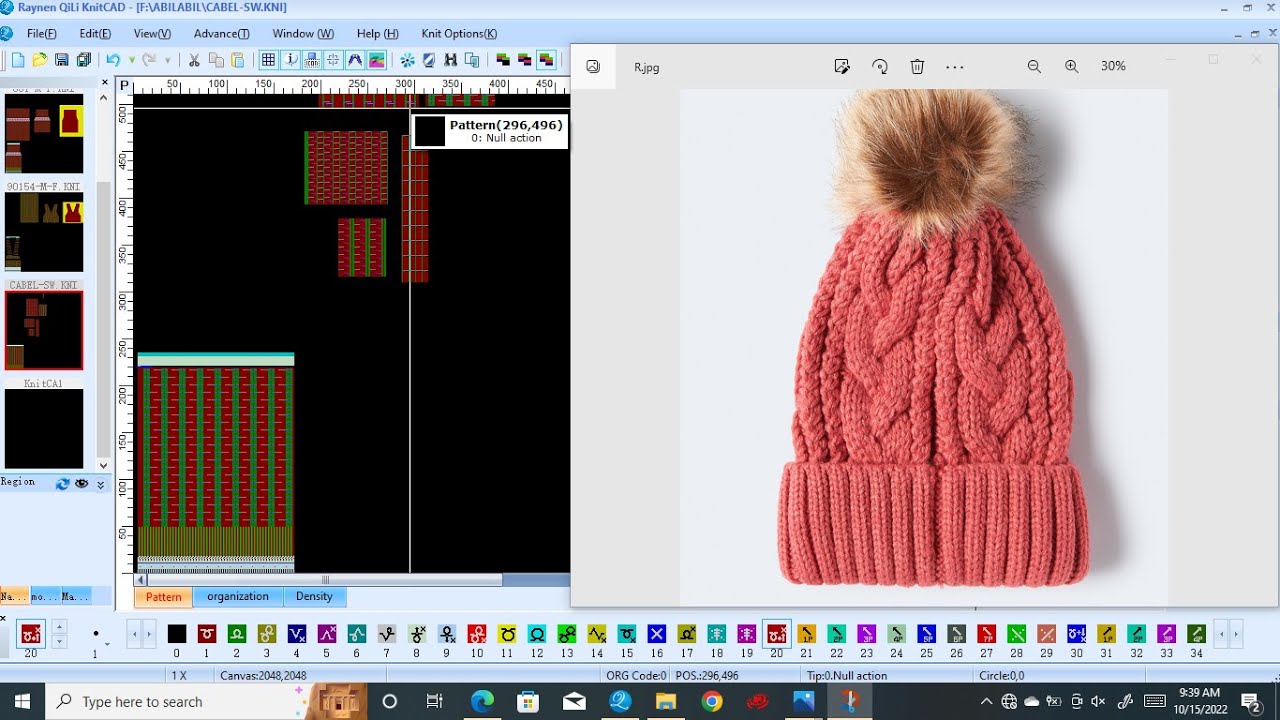The width and height of the screenshot is (1280, 720).
Task: Open the View(V) menu
Action: [x=152, y=33]
